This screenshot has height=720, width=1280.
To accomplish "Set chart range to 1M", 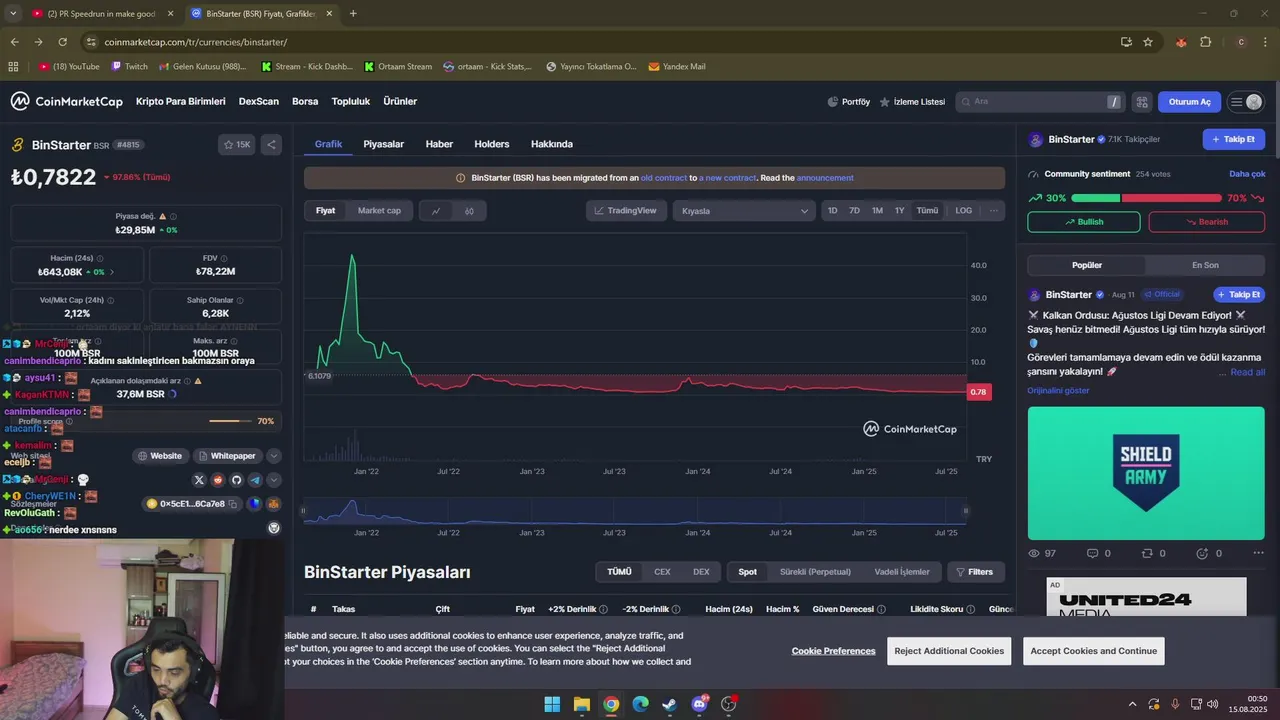I will pos(877,211).
